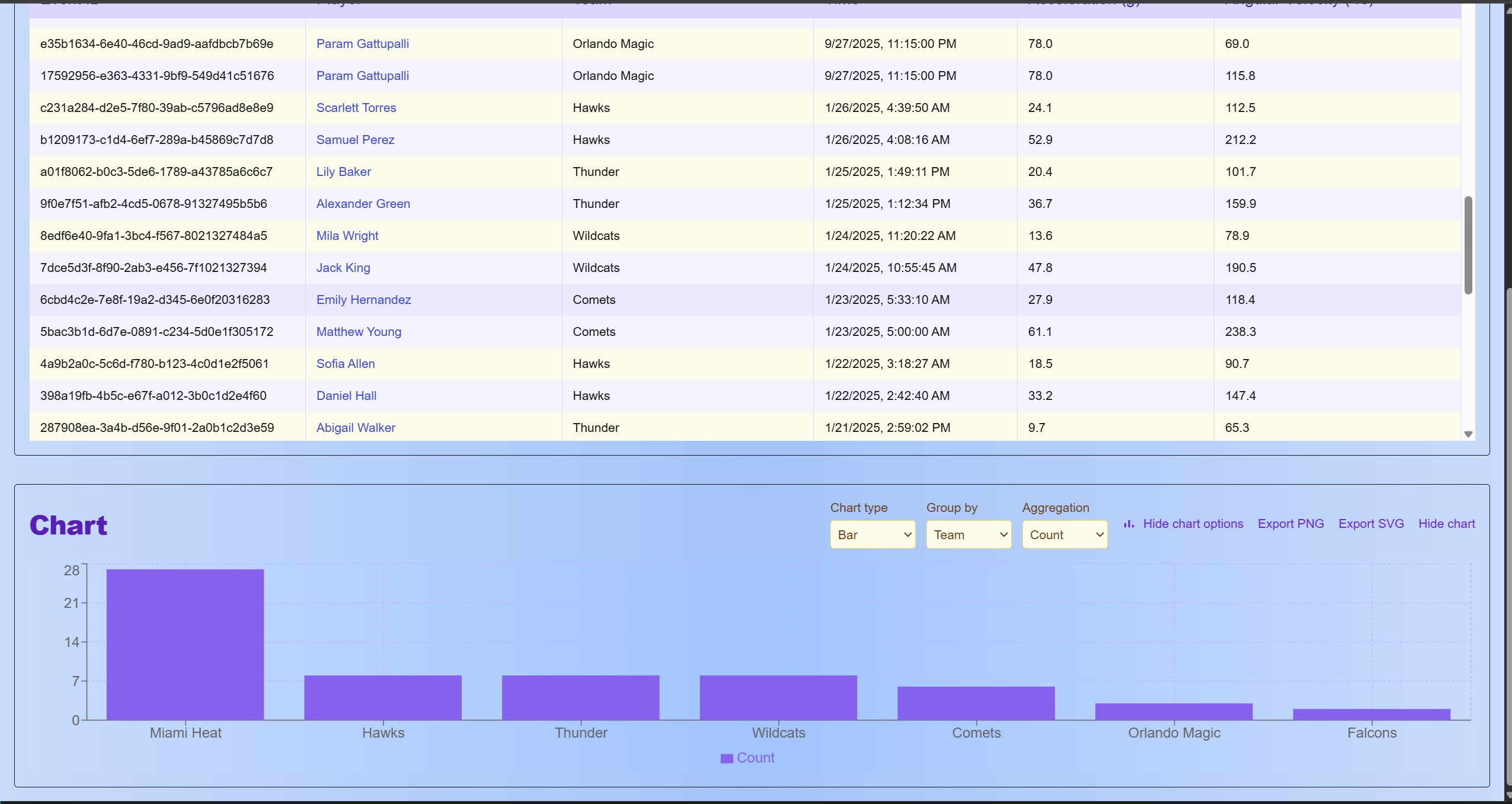Click the table scroll down arrow

tap(1468, 434)
